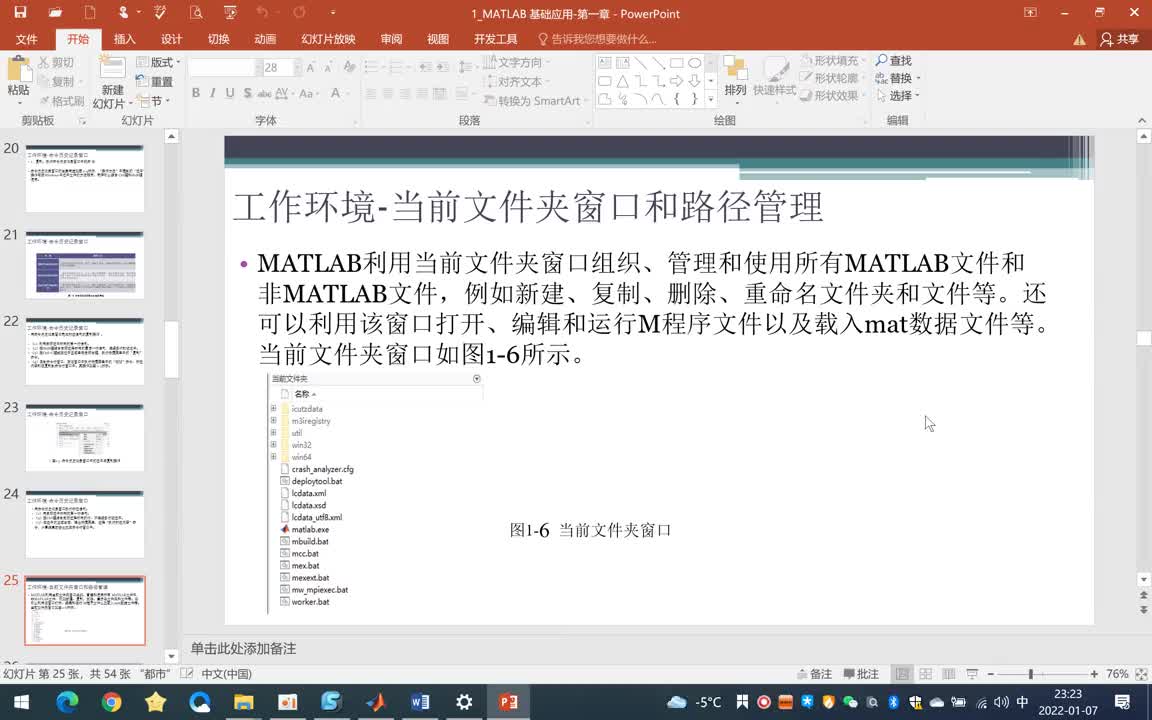The width and height of the screenshot is (1152, 720).
Task: Clear all text formatting
Action: [349, 68]
